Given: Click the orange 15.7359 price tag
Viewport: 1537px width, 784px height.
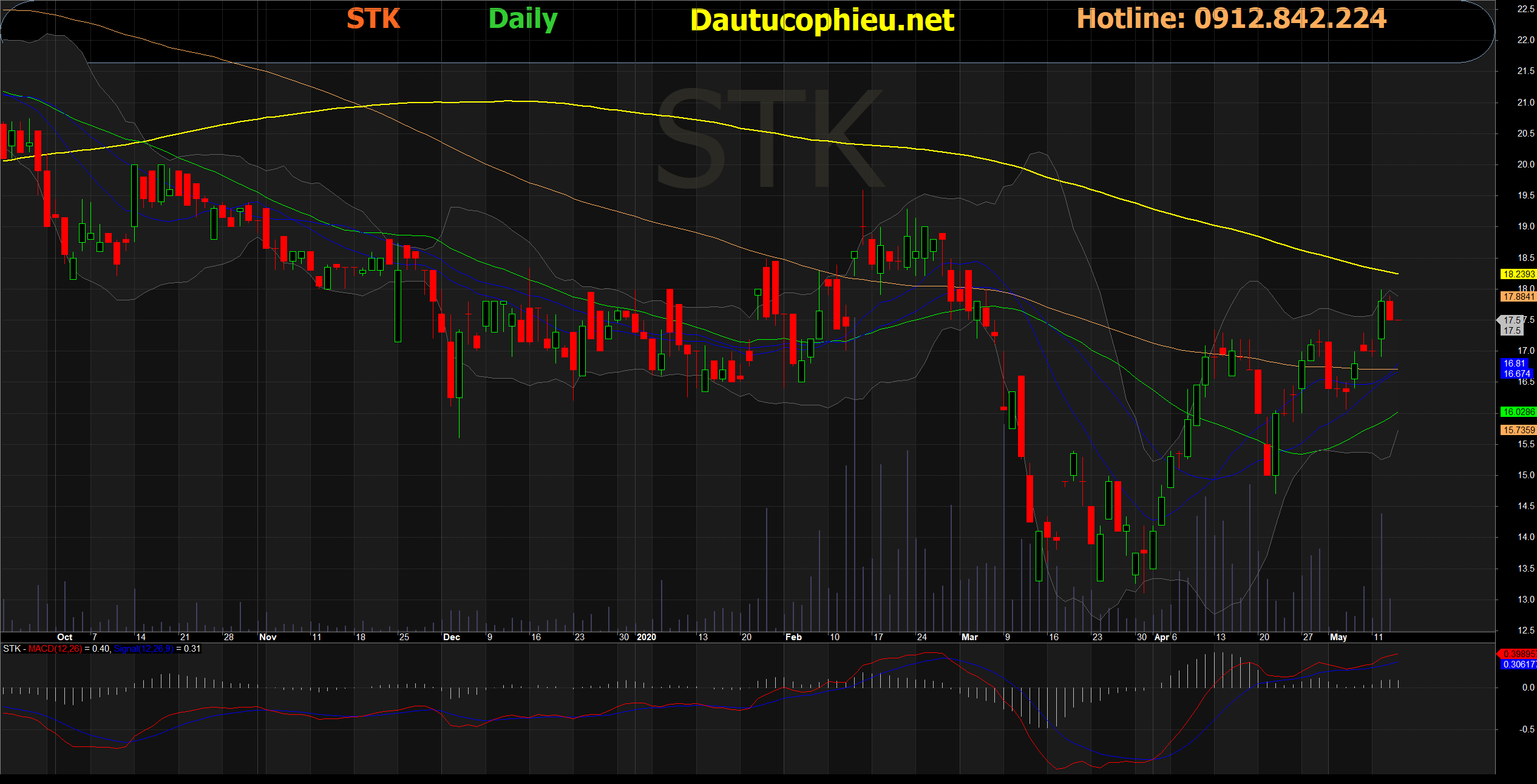Looking at the screenshot, I should coord(1518,430).
